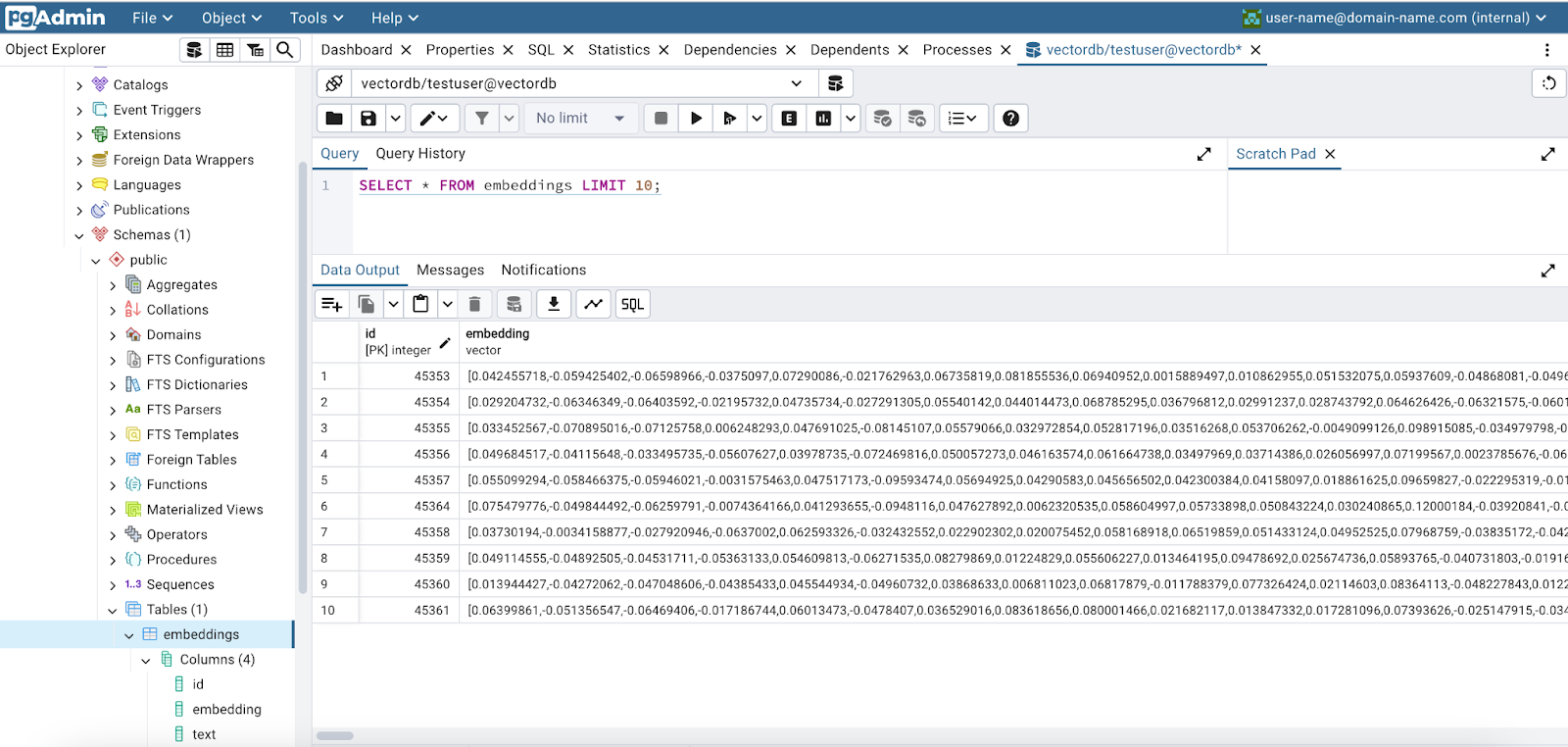Switch to the Query History tab

(x=420, y=153)
